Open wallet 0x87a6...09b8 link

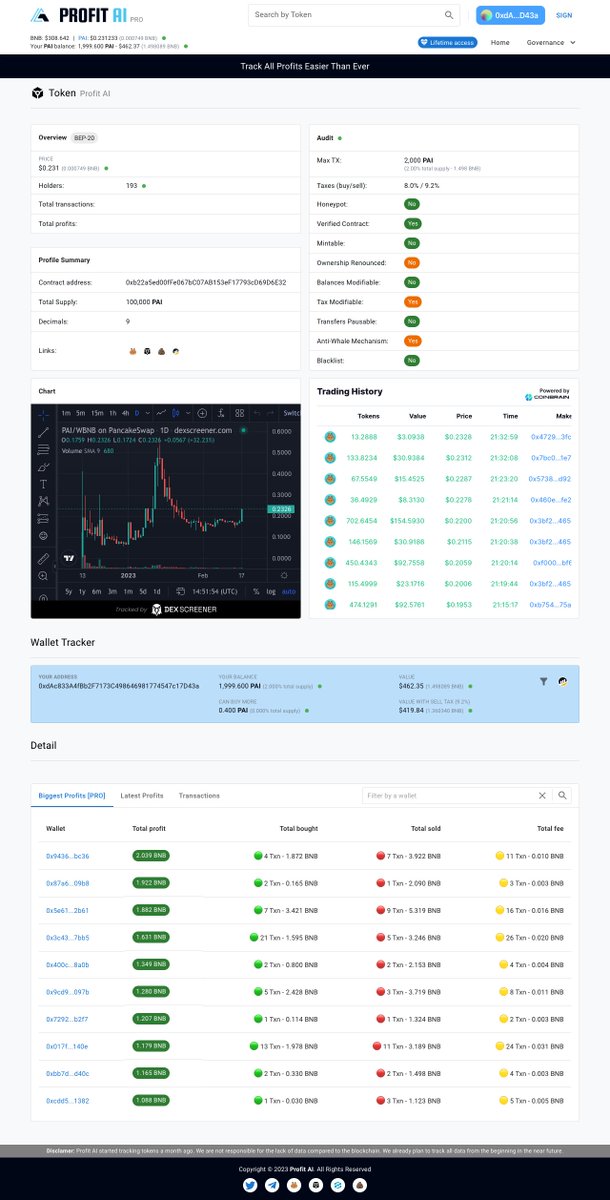tap(67, 883)
